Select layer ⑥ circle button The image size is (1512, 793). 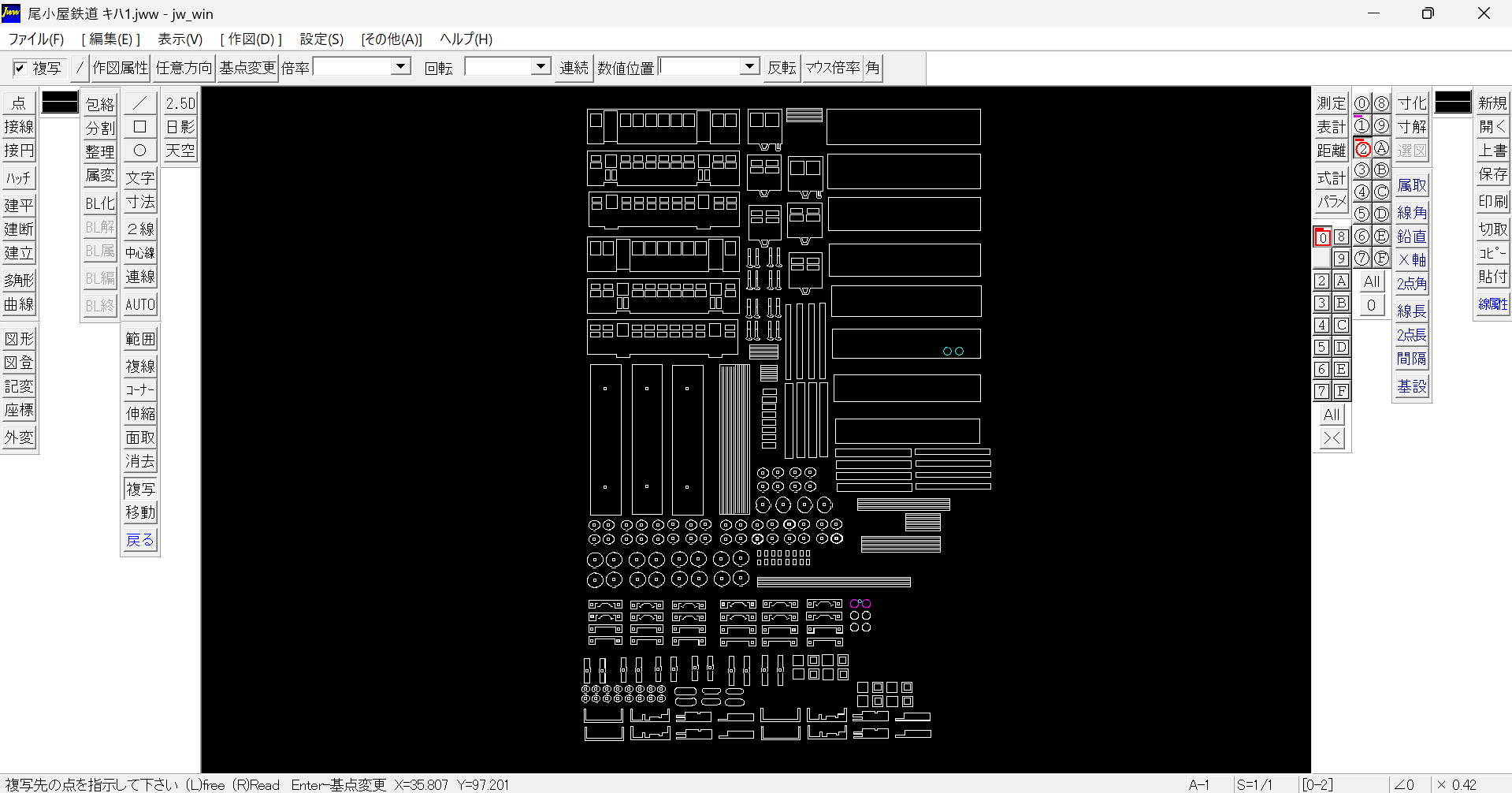pos(1362,236)
